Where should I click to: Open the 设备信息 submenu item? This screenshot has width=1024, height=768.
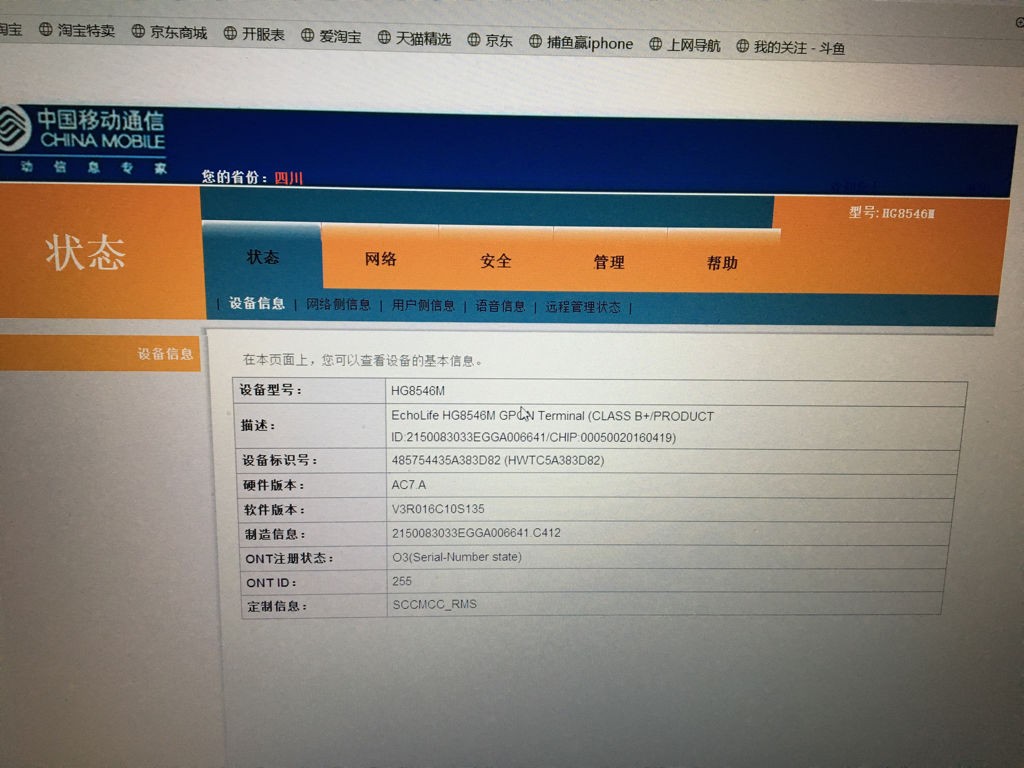257,304
